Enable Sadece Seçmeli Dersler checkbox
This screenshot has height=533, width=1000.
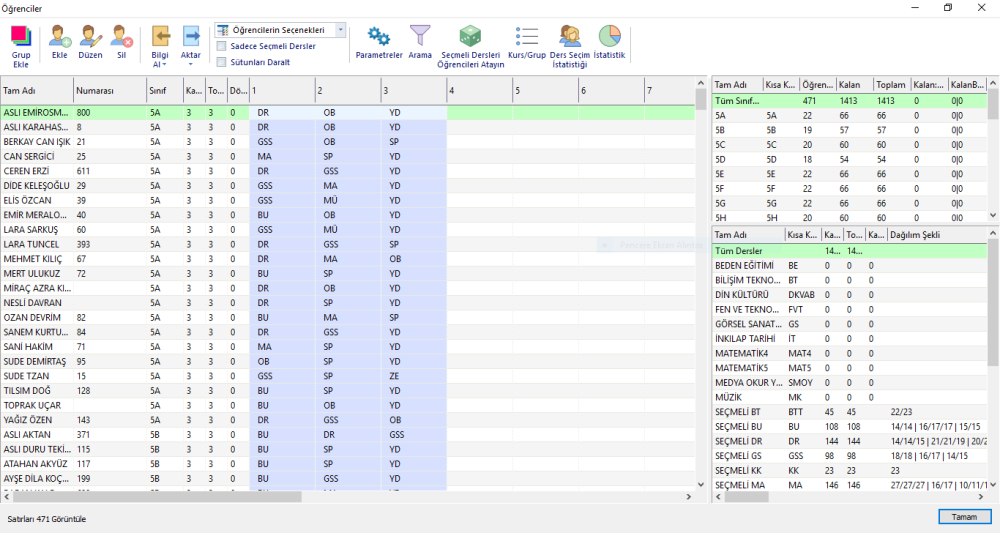click(221, 46)
